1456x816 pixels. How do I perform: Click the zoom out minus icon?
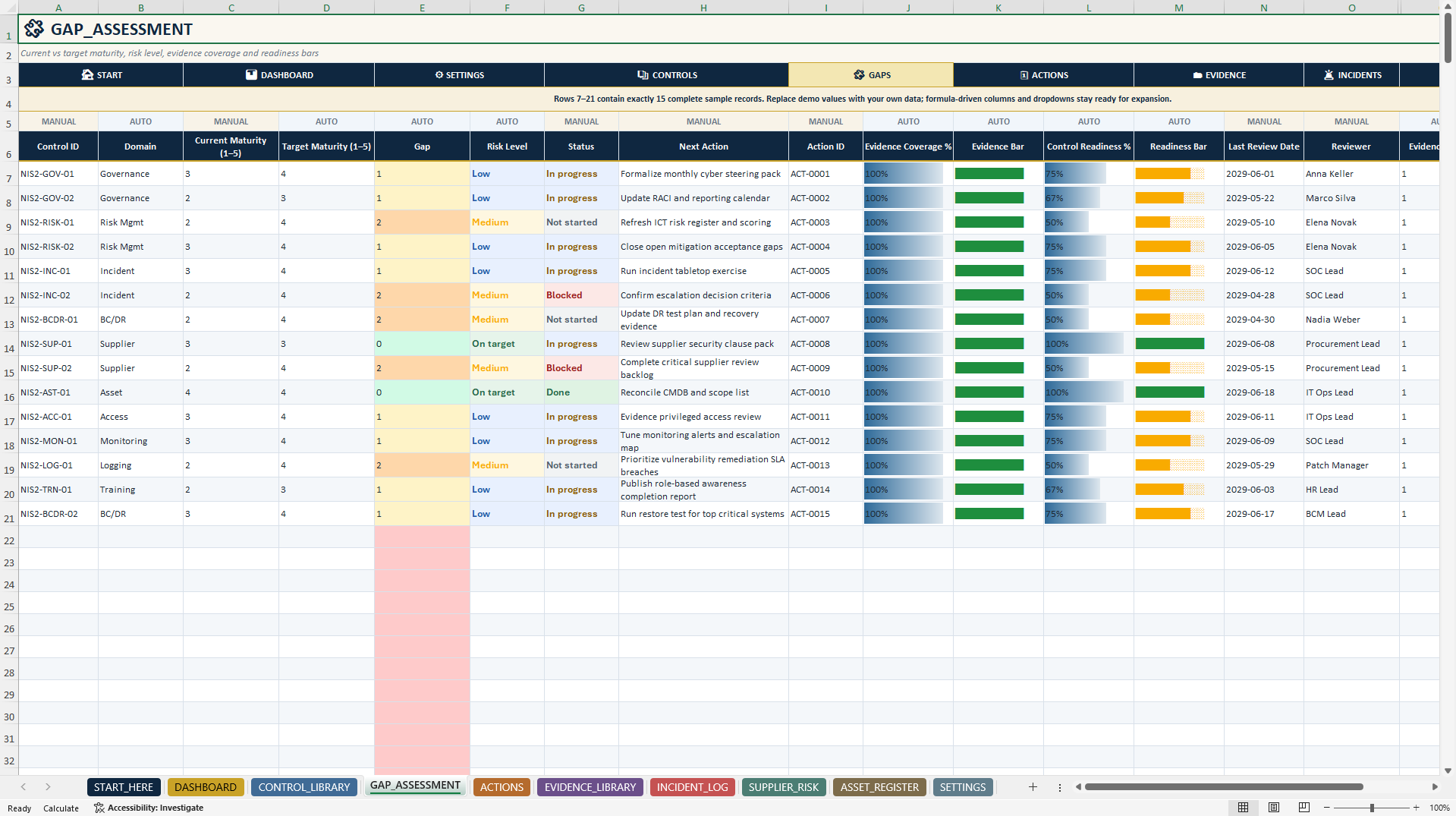pyautogui.click(x=1327, y=808)
